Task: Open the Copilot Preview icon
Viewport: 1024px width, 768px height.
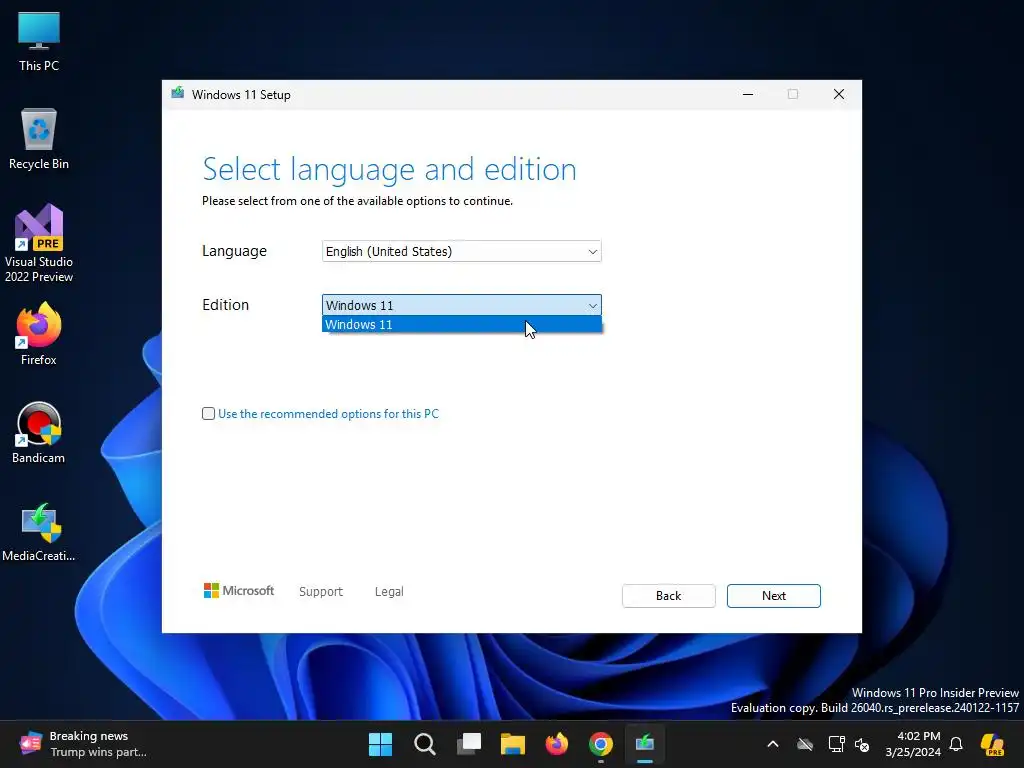Action: [x=993, y=744]
